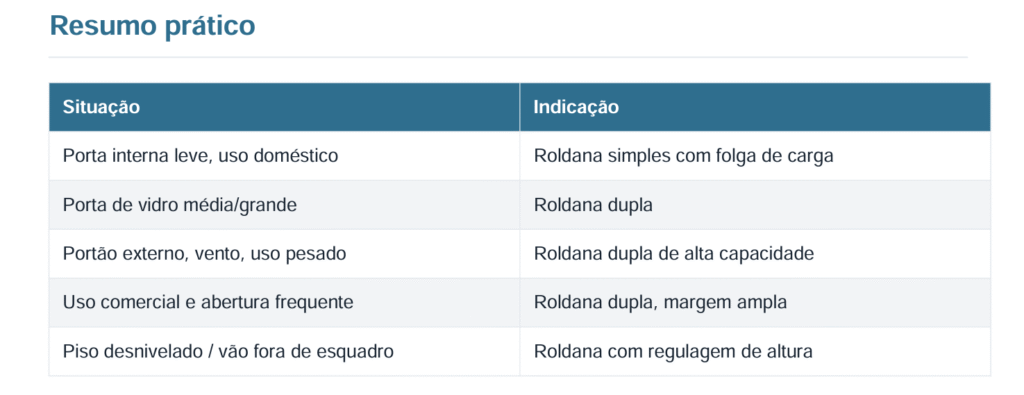This screenshot has width=1024, height=395.
Task: Select the 'Indicação' column header
Action: [x=755, y=107]
